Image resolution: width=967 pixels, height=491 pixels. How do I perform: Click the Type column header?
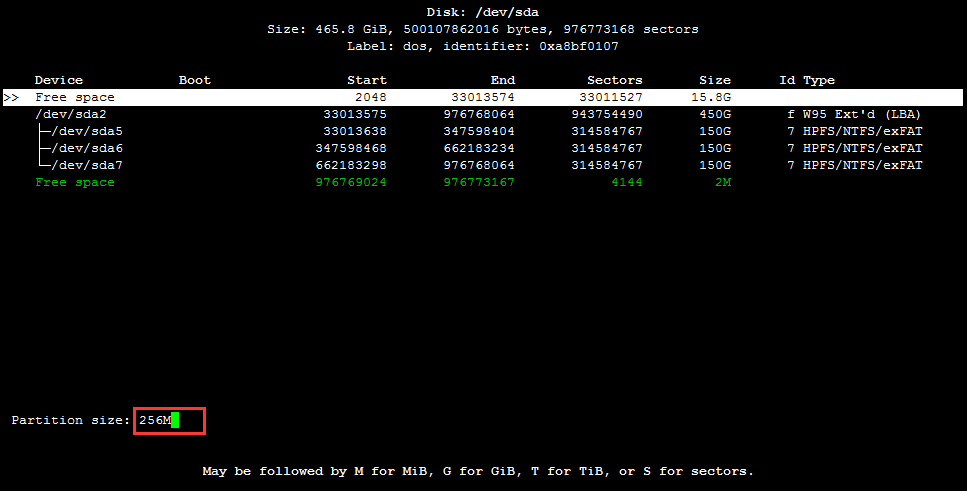pos(818,80)
